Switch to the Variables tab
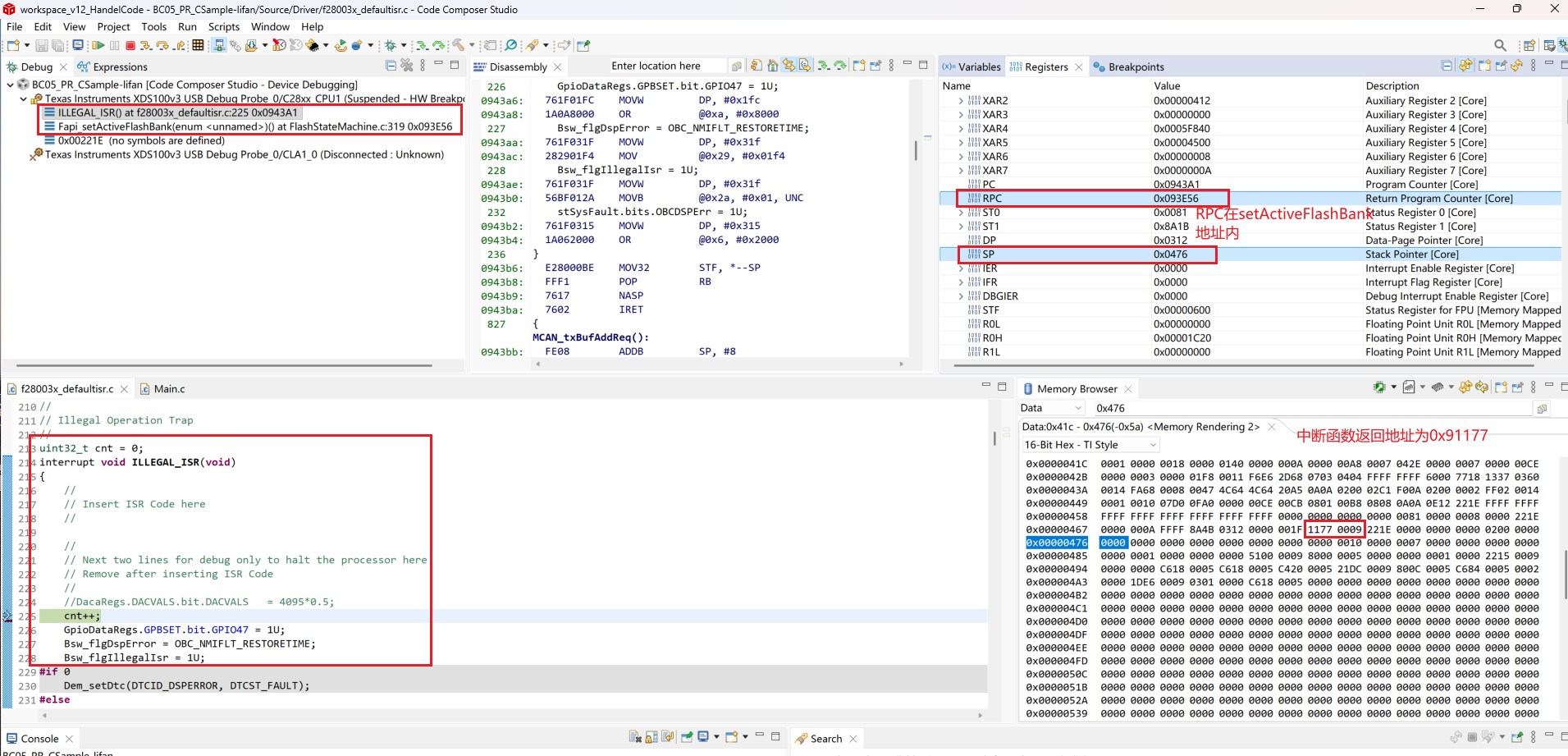1568x756 pixels. point(972,67)
